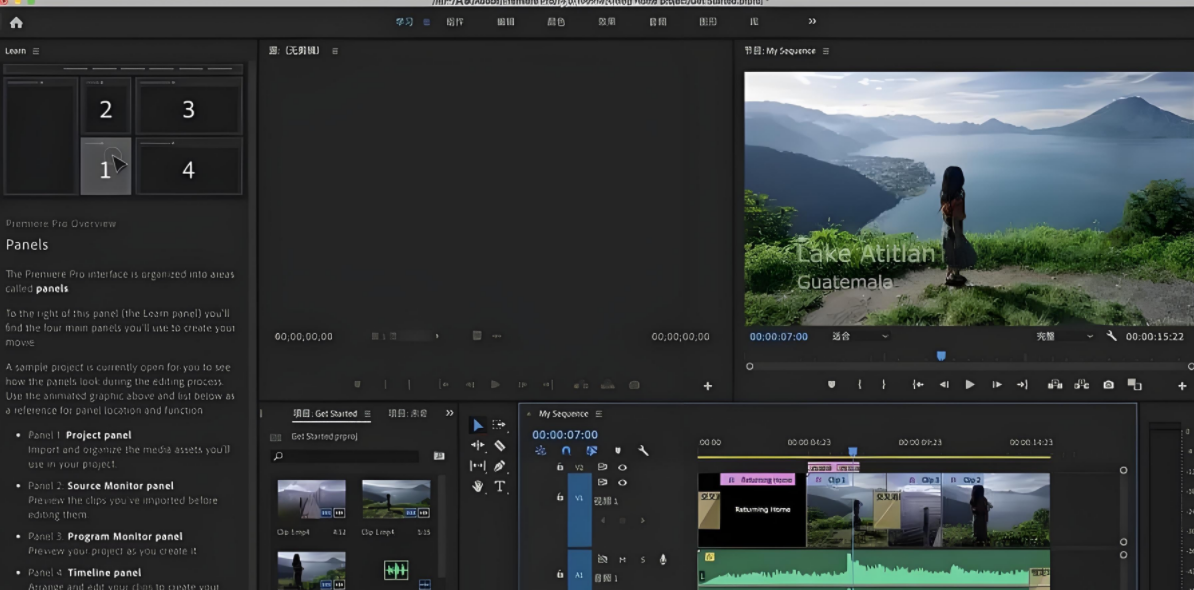Play the sequence in Program Monitor

coord(970,384)
